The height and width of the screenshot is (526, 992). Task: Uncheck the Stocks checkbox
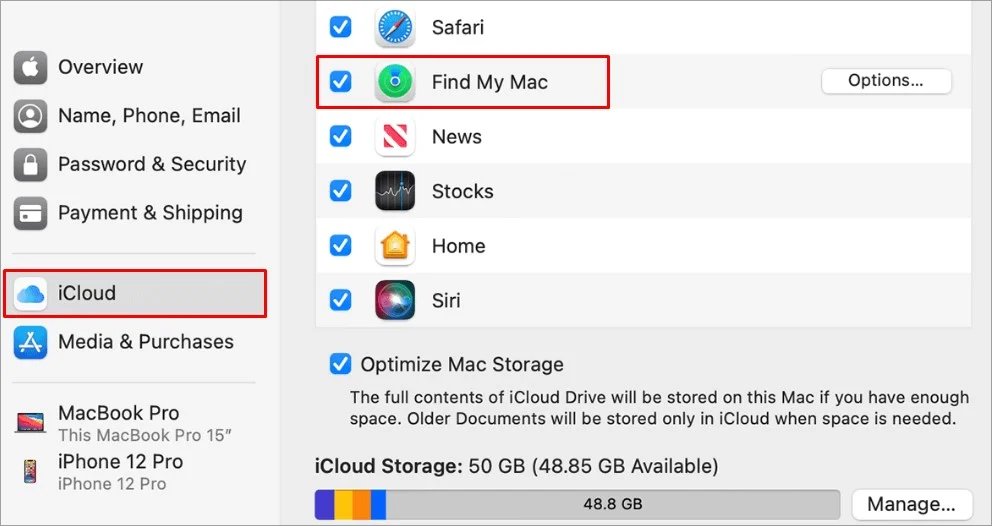pos(340,191)
